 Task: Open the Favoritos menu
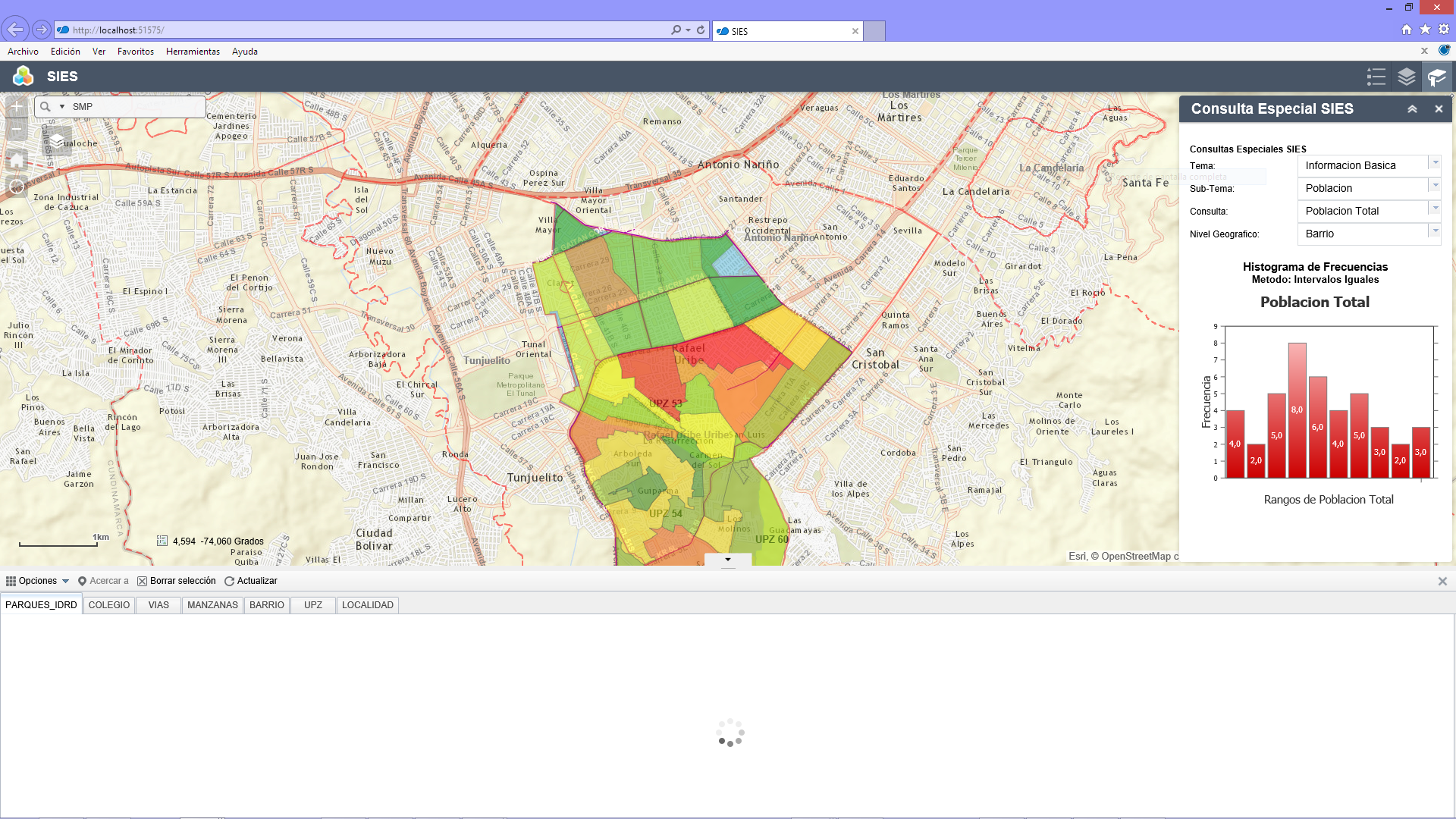pyautogui.click(x=136, y=52)
